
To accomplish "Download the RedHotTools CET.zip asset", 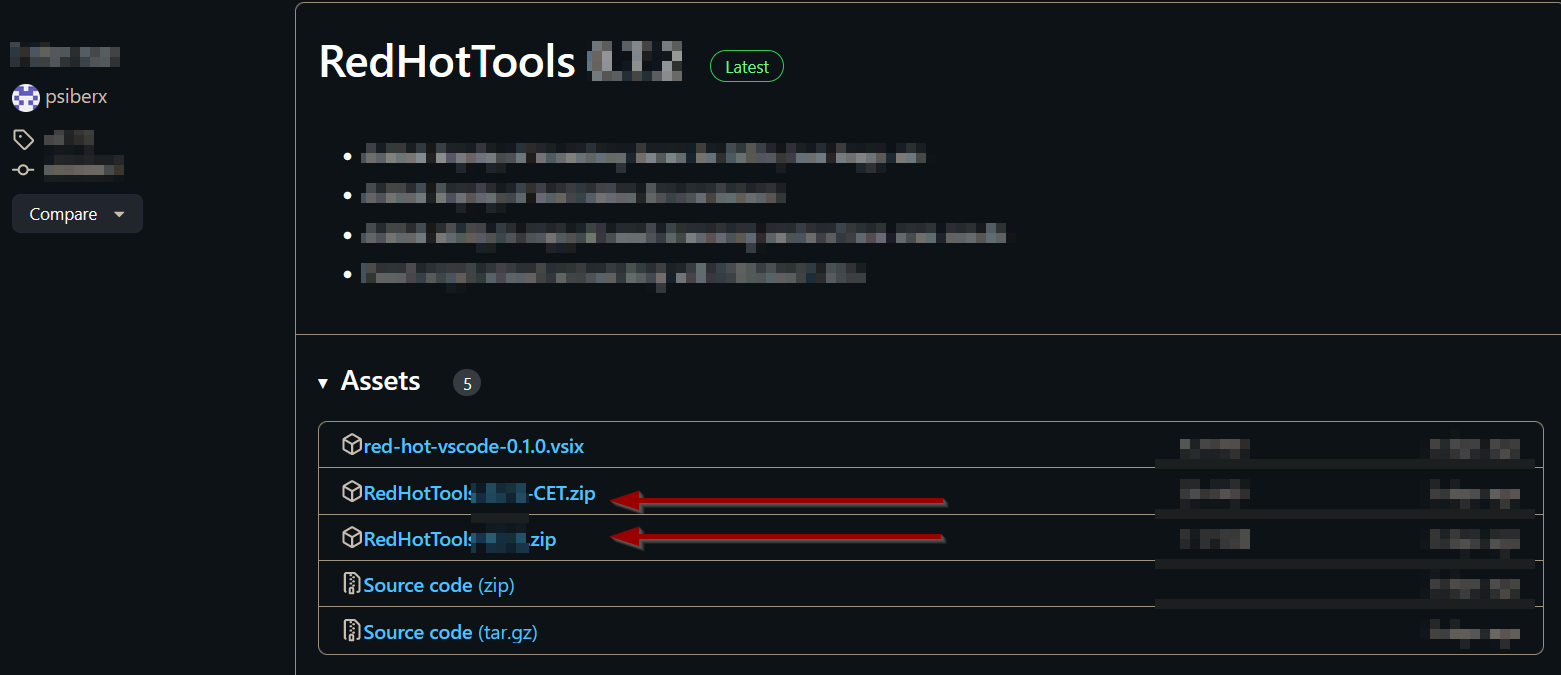I will (479, 493).
